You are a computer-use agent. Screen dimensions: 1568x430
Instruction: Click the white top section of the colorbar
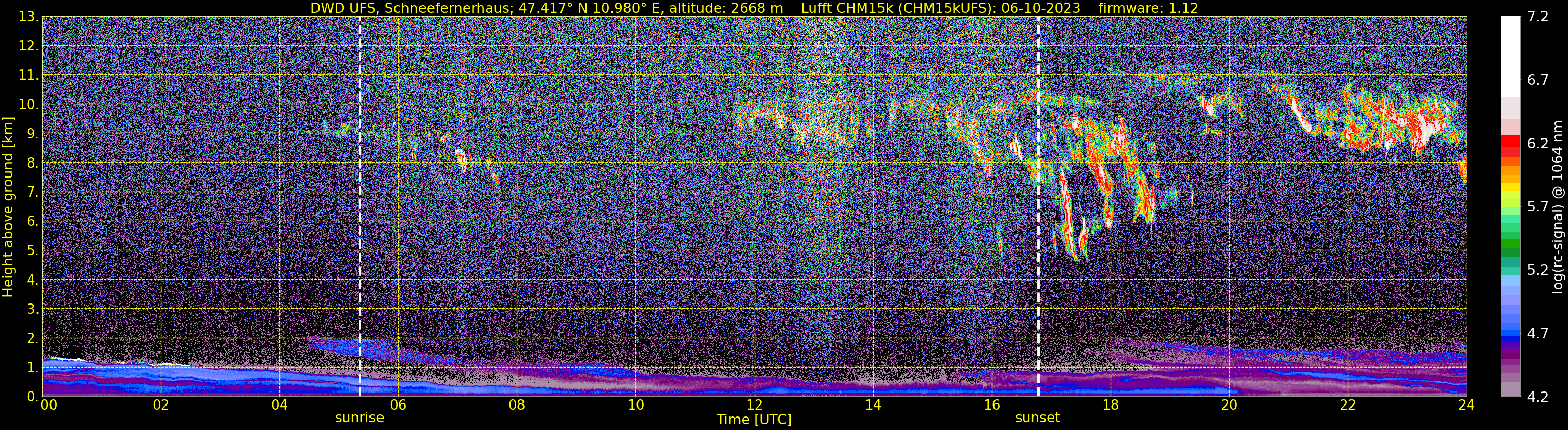(x=1510, y=57)
